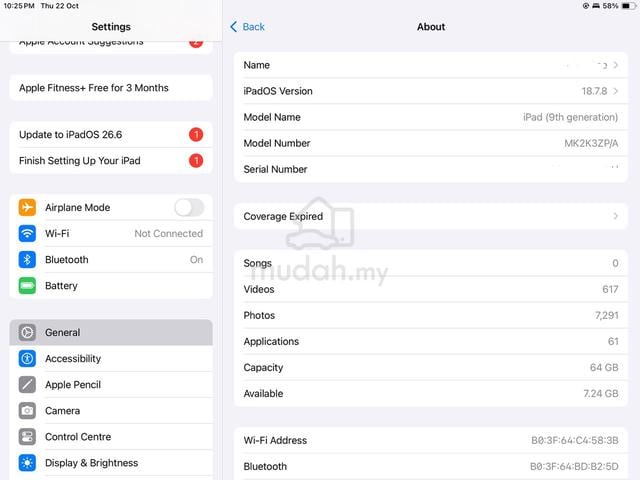The image size is (640, 480).
Task: Tap Capacity value 64 GB
Action: [x=604, y=367]
